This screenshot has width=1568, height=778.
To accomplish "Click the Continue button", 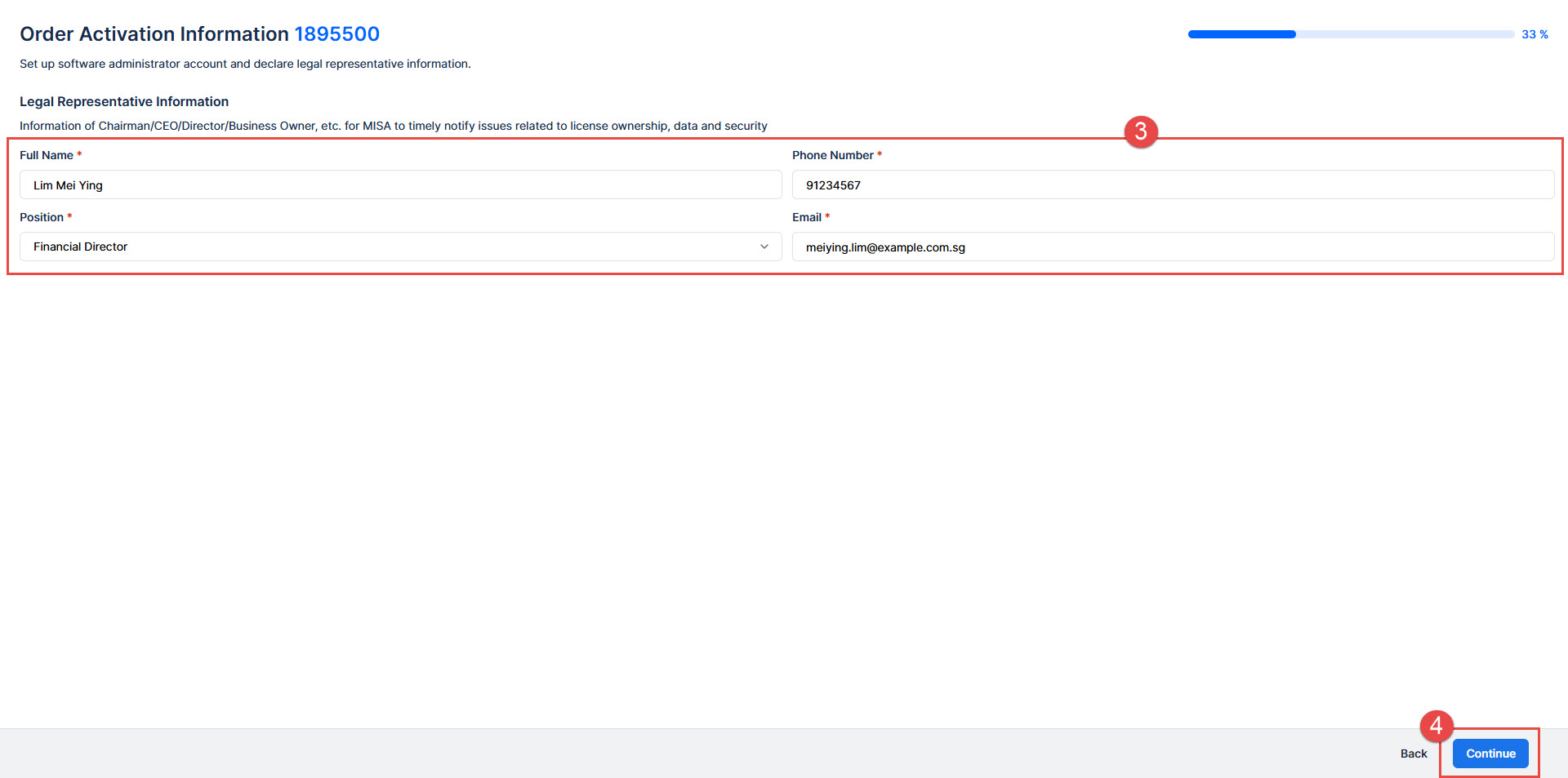I will point(1490,754).
